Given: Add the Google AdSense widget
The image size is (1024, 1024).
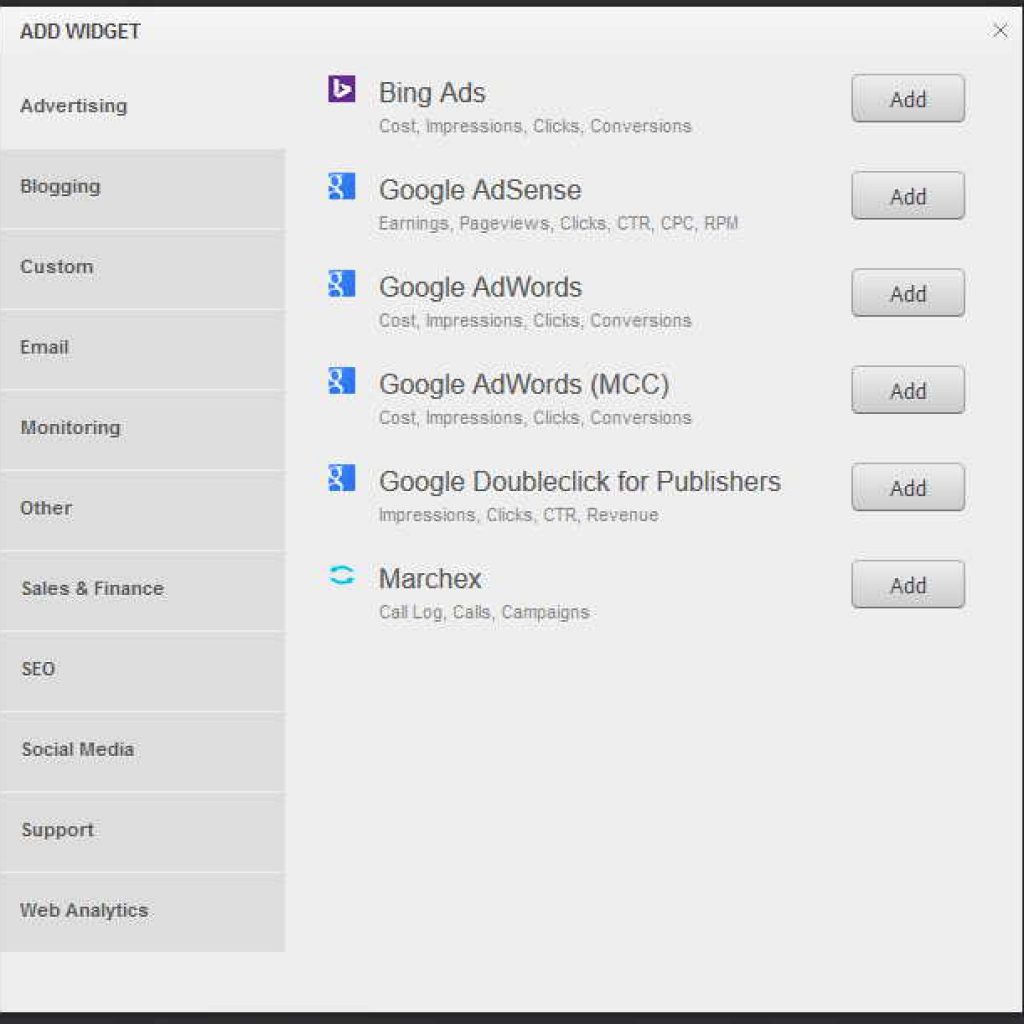Looking at the screenshot, I should point(908,196).
